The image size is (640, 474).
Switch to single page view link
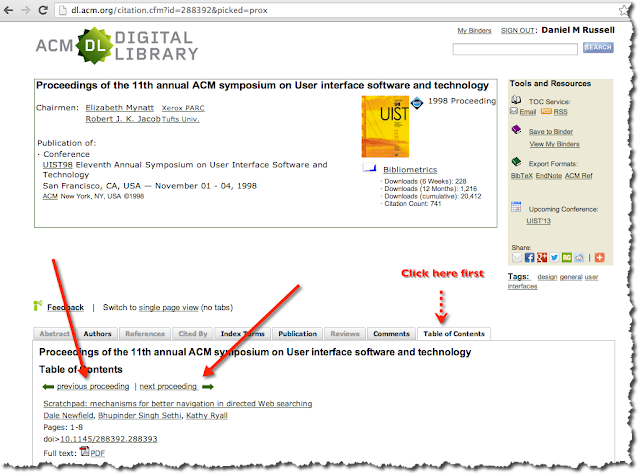pos(169,307)
